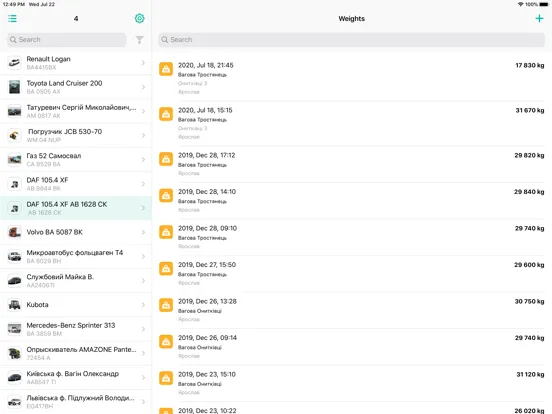Image resolution: width=552 pixels, height=414 pixels.
Task: Expand DAF 105.4 XF AB 8844 BK chevron
Action: tap(143, 184)
